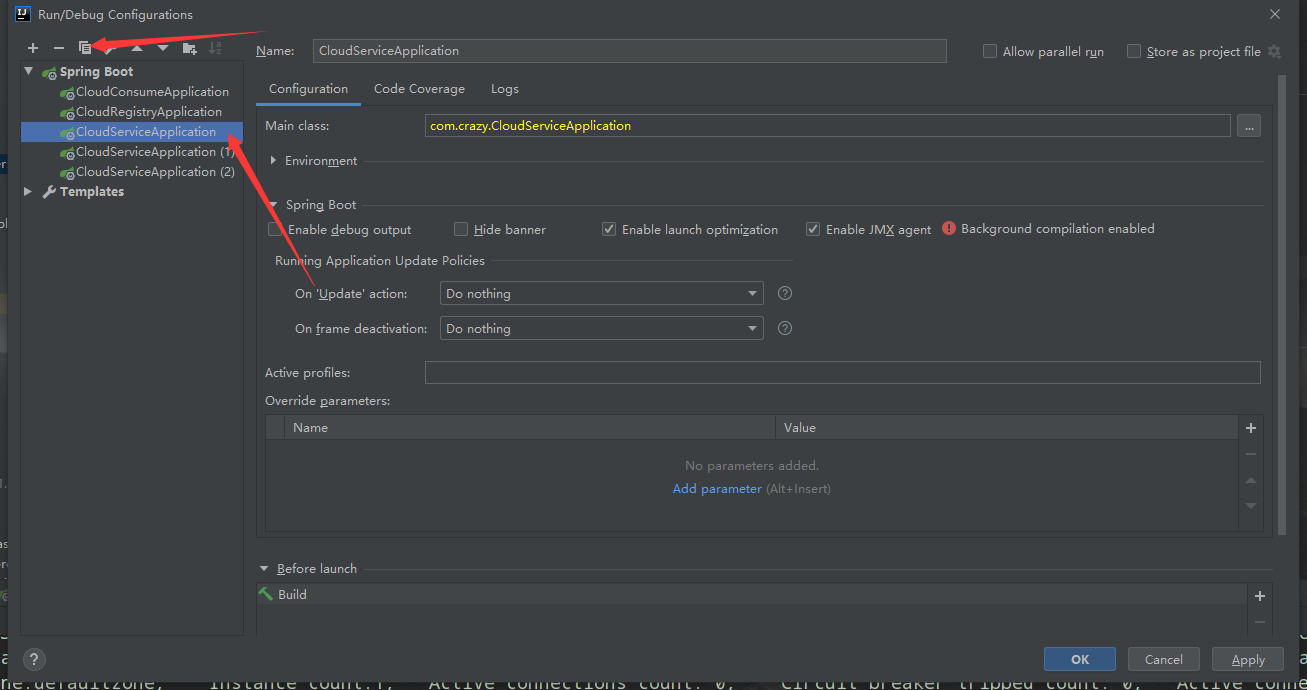Click the red error icon beside Background compilation

pyautogui.click(x=949, y=229)
